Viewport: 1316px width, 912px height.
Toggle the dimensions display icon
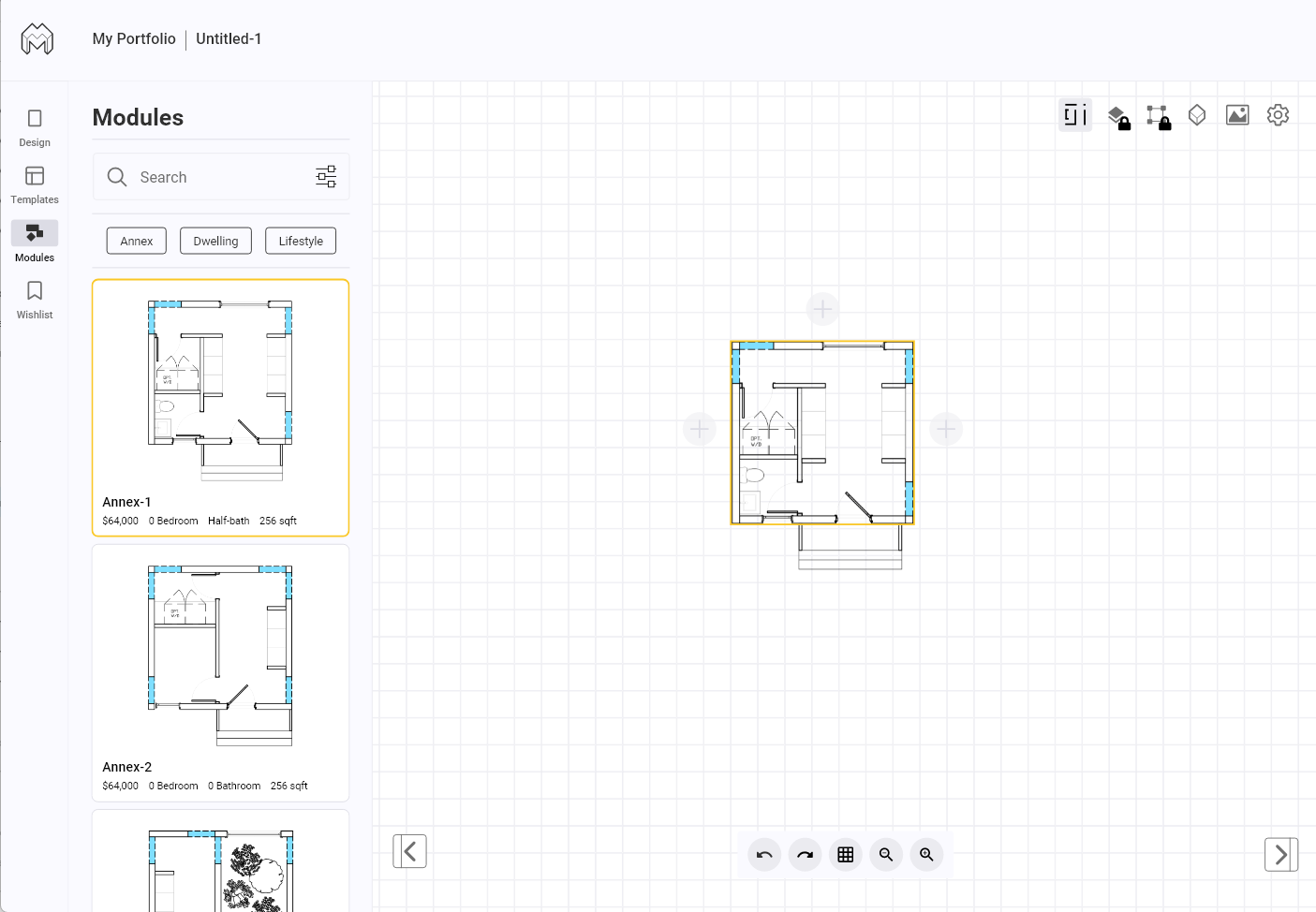pos(1075,115)
